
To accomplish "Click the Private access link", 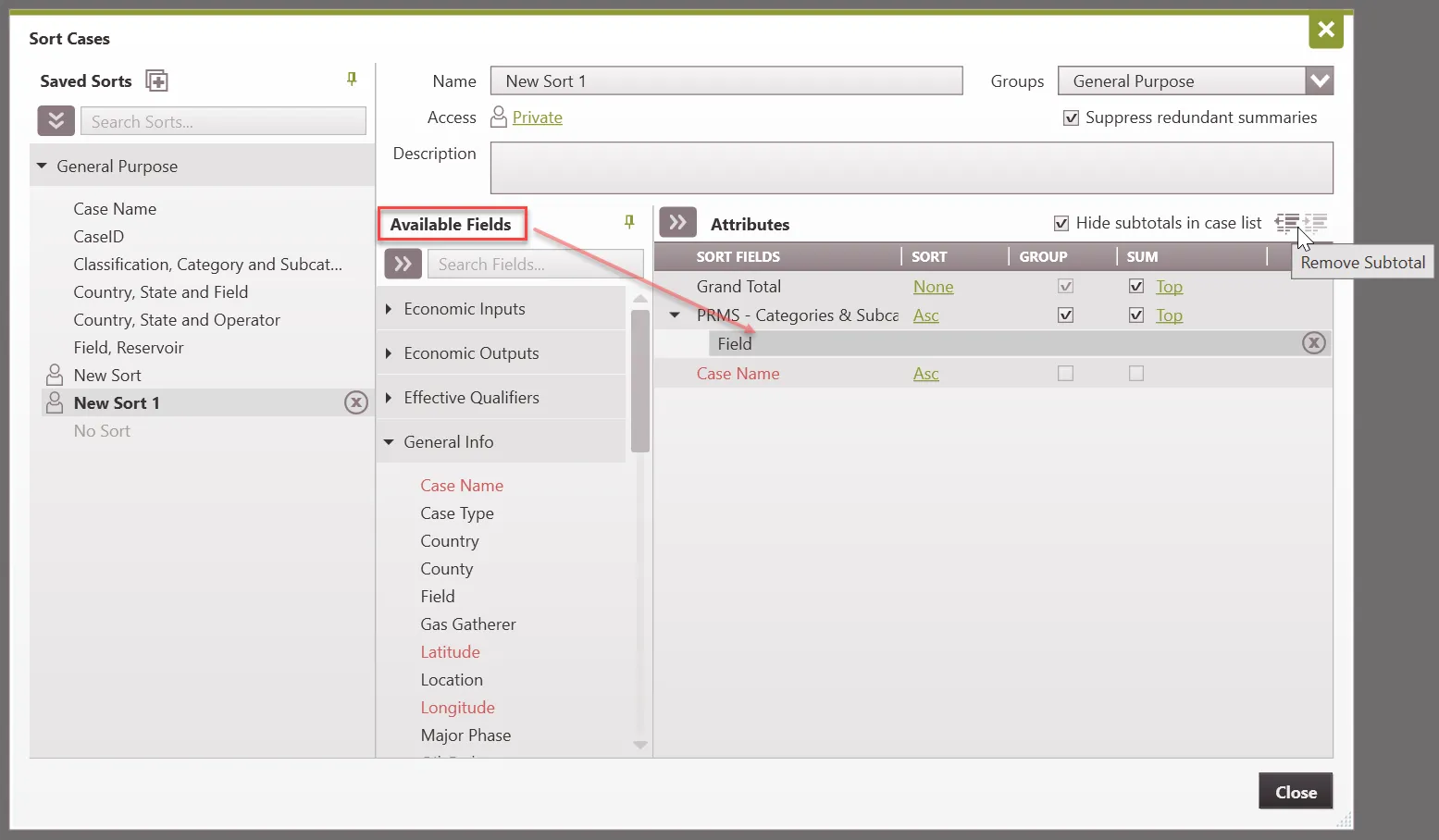I will pyautogui.click(x=537, y=117).
